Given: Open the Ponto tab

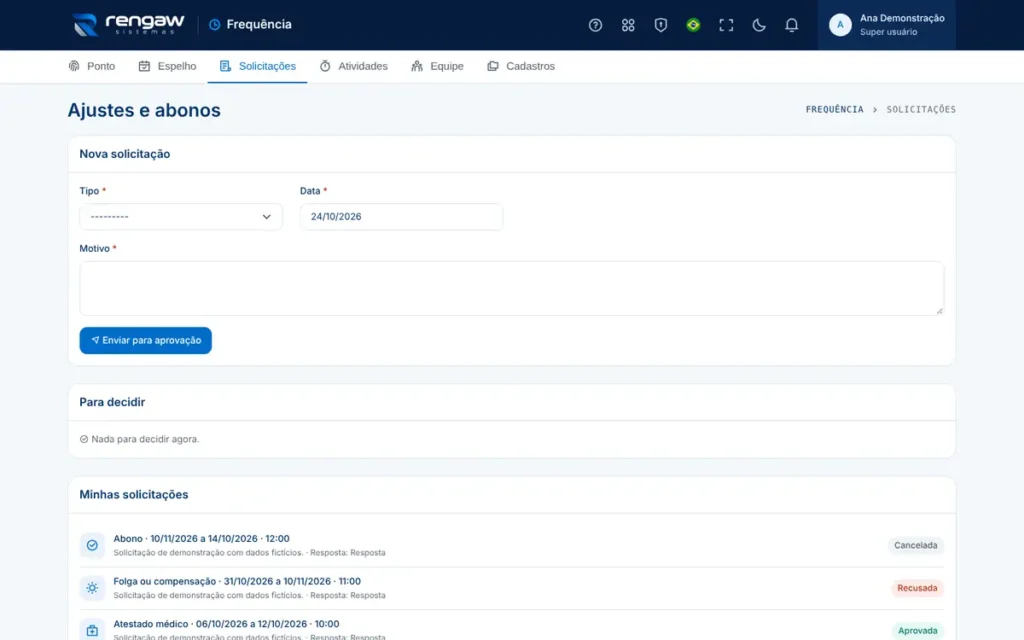Looking at the screenshot, I should pos(92,66).
